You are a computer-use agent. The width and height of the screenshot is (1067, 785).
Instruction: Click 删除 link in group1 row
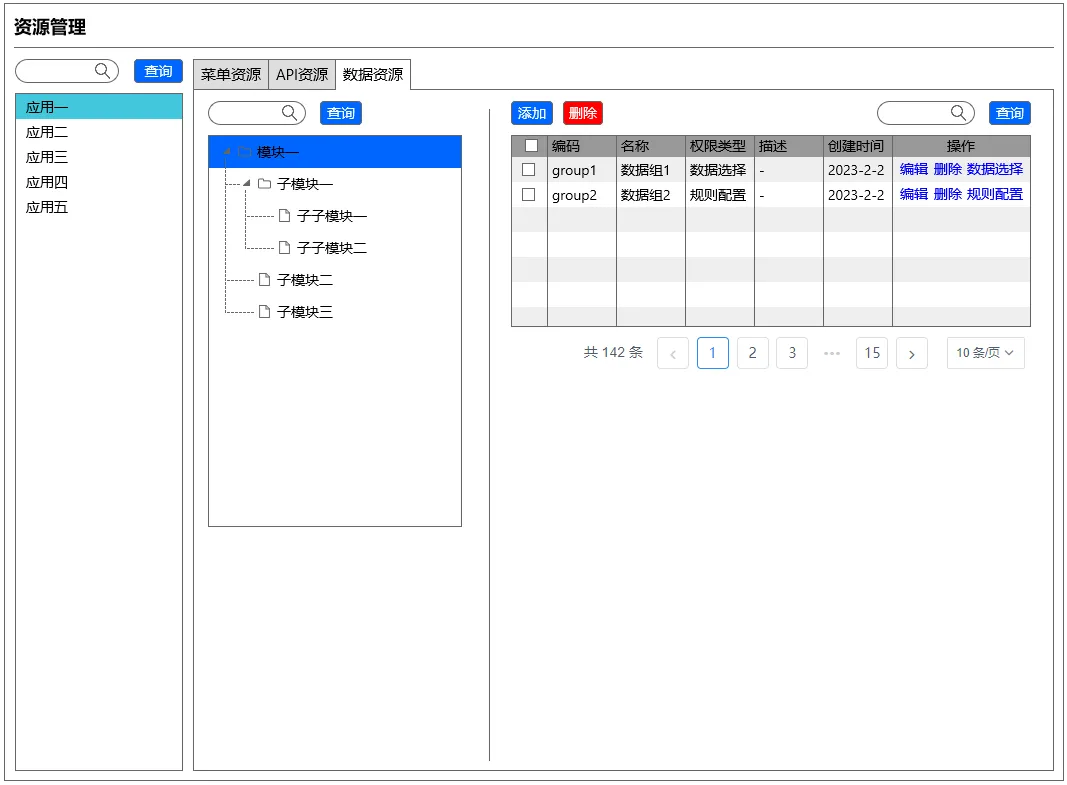click(948, 169)
